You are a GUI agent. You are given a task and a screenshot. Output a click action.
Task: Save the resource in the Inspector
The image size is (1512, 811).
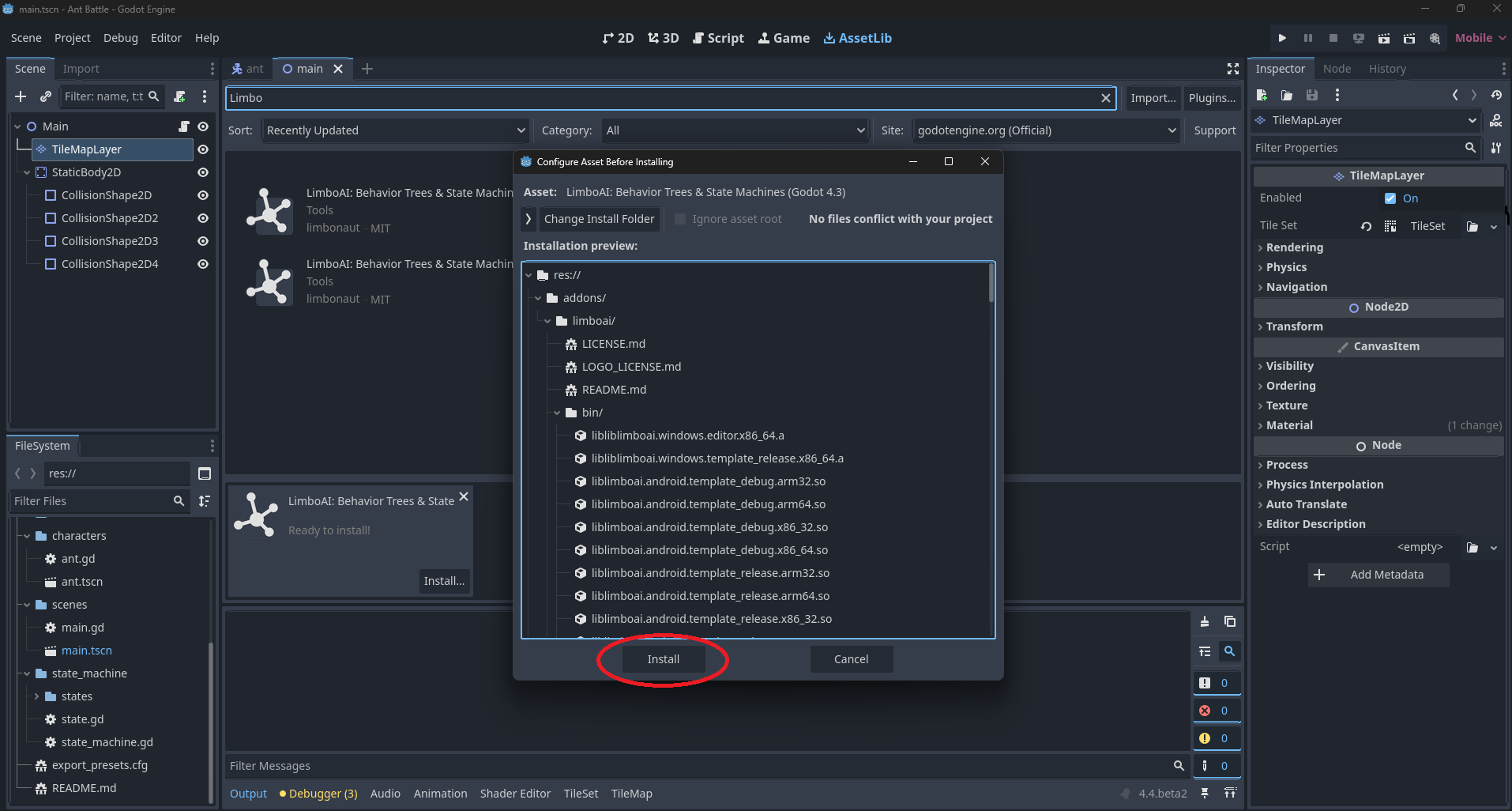pyautogui.click(x=1312, y=95)
